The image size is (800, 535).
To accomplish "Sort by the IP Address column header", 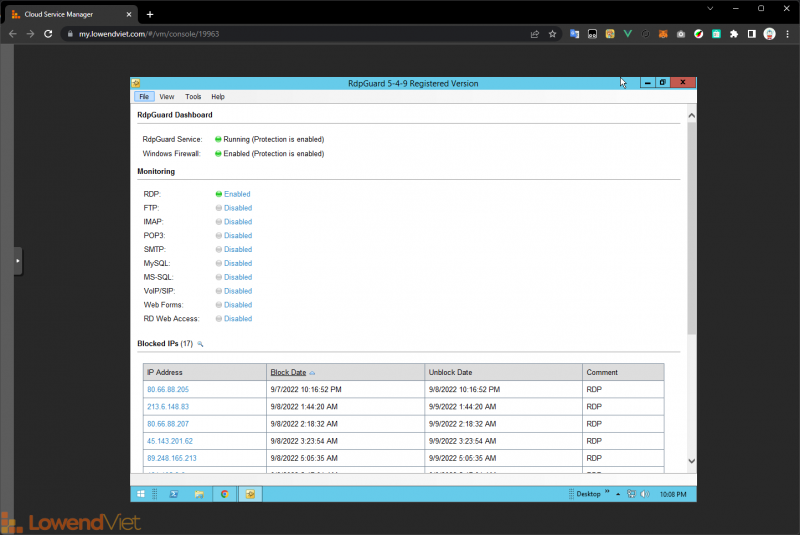I will click(205, 372).
